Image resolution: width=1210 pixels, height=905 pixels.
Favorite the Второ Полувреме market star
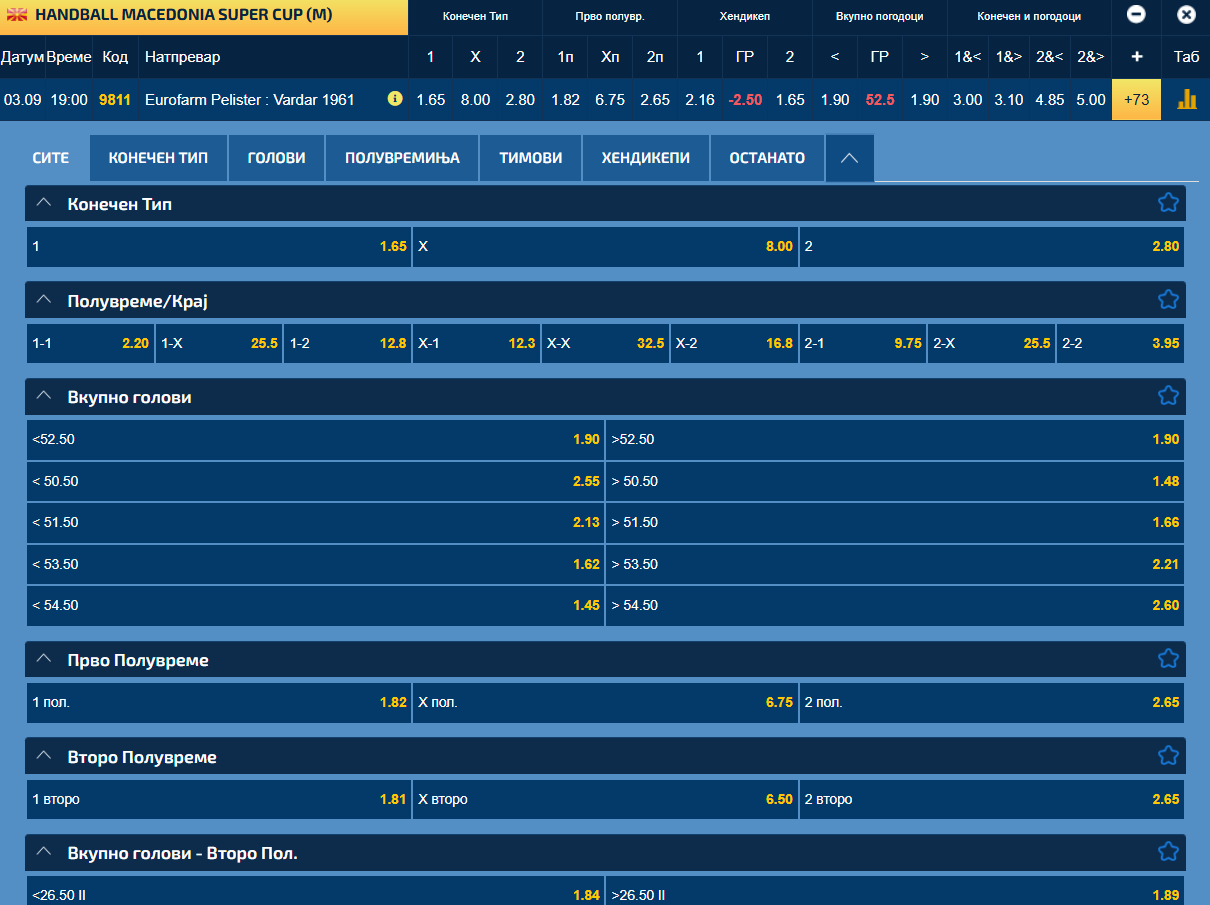(1168, 756)
